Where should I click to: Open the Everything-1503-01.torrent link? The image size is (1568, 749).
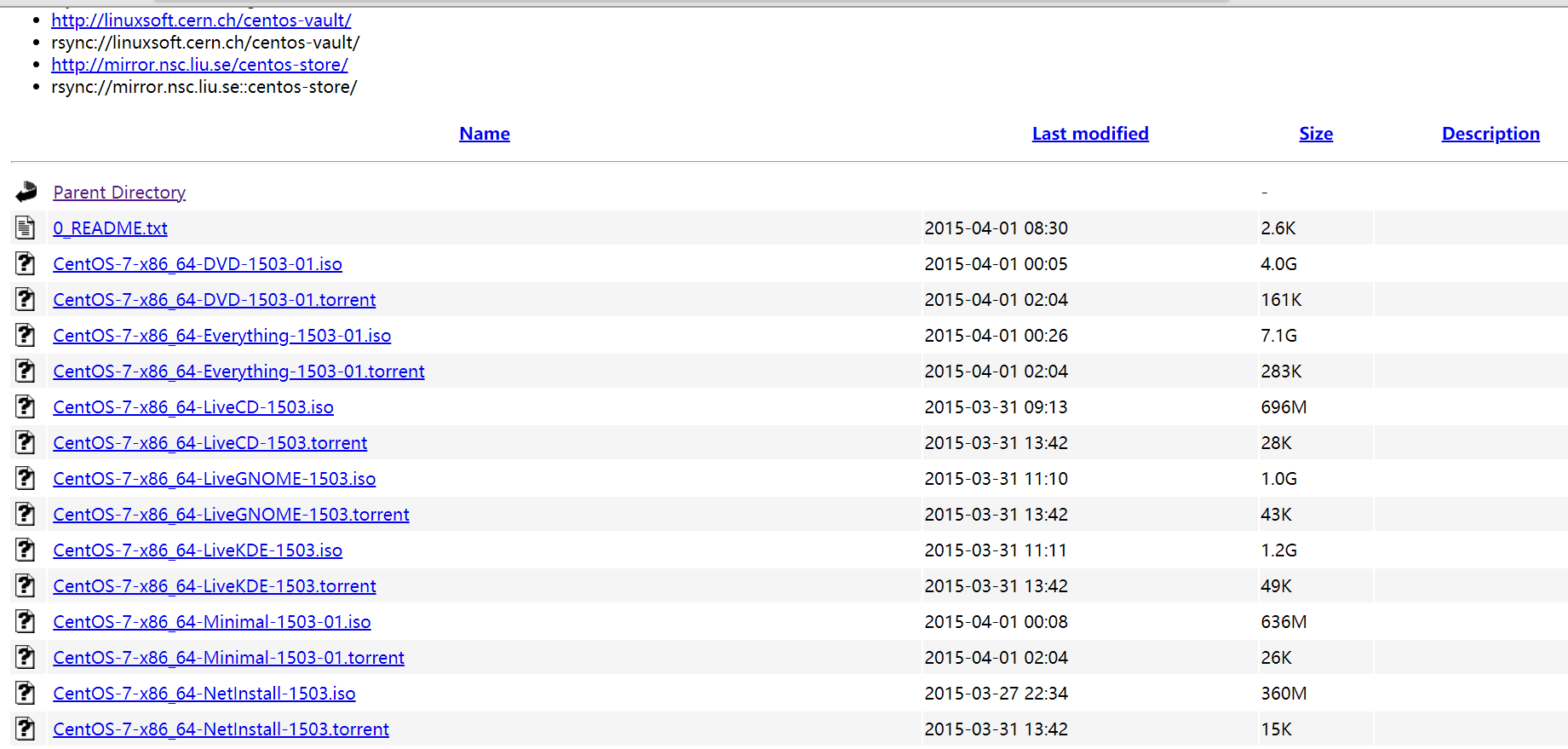238,372
